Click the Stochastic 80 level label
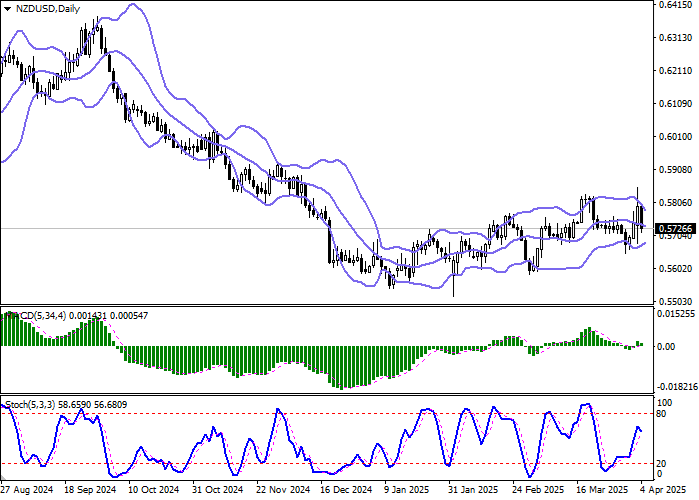 (x=660, y=413)
